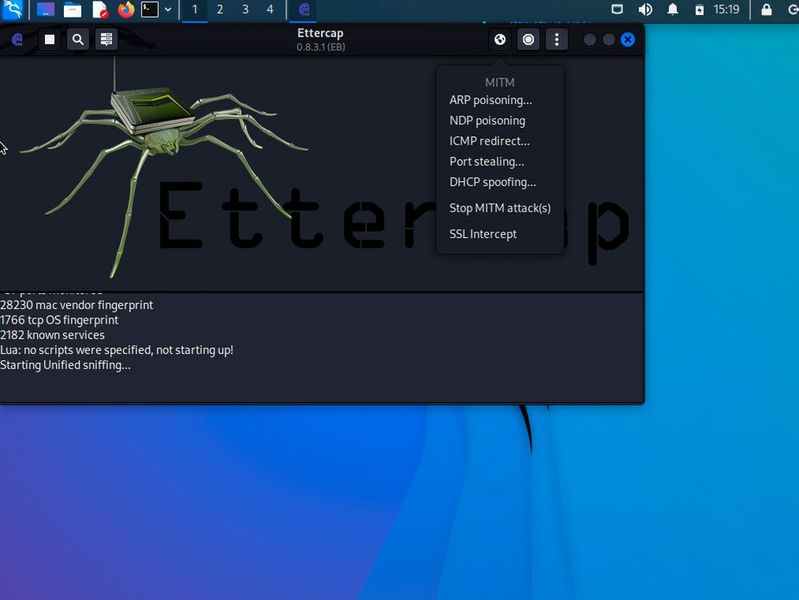Screen dimensions: 799x600
Task: Switch to workspace 4
Action: coord(270,10)
